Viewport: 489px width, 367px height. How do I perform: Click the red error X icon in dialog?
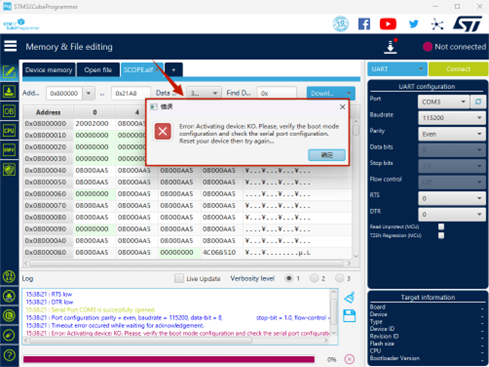(x=163, y=131)
